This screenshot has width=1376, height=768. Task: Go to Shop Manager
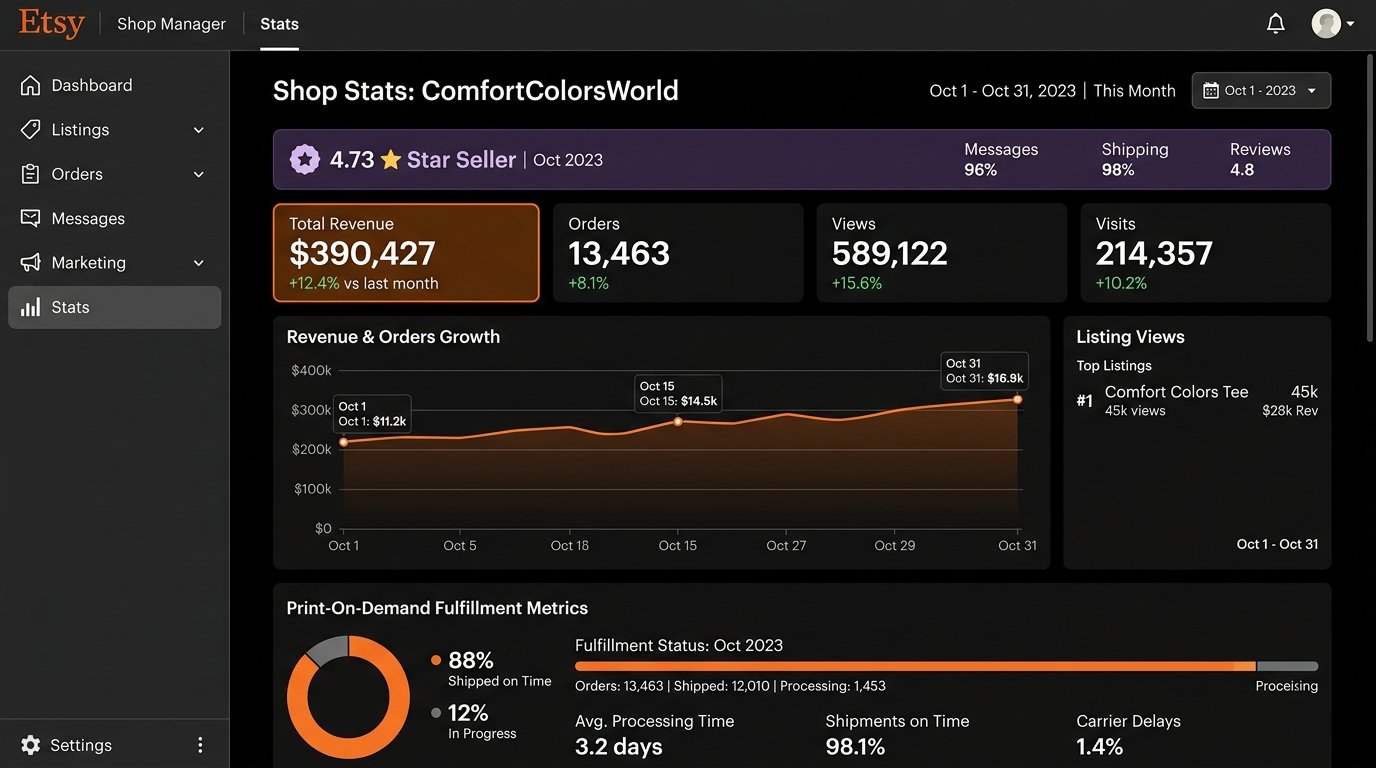[171, 23]
